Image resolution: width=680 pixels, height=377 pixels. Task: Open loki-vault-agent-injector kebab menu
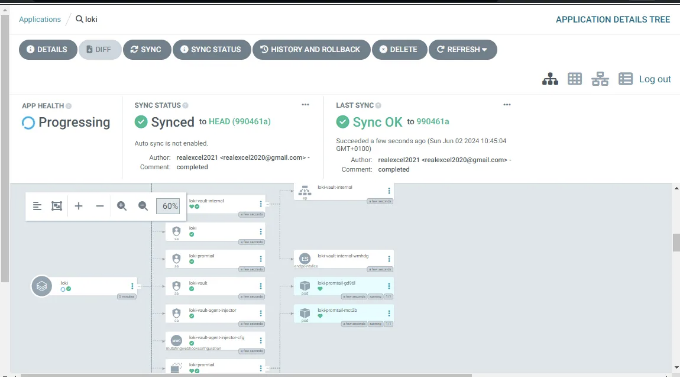tap(261, 313)
